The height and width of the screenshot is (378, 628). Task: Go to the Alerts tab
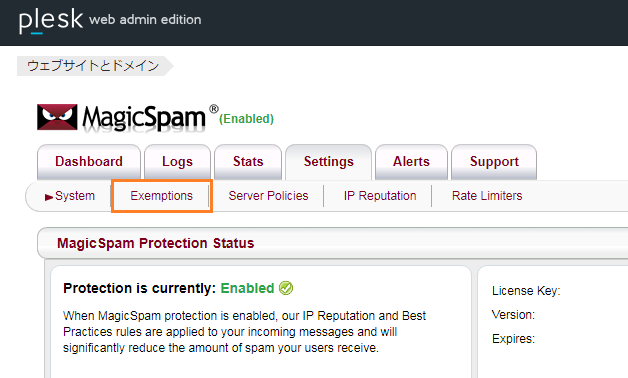(411, 161)
